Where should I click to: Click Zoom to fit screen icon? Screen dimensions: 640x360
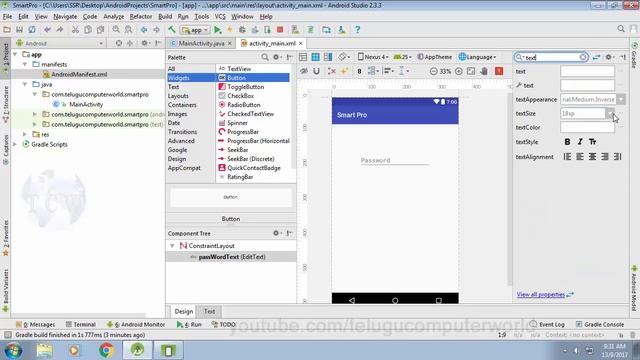click(471, 71)
